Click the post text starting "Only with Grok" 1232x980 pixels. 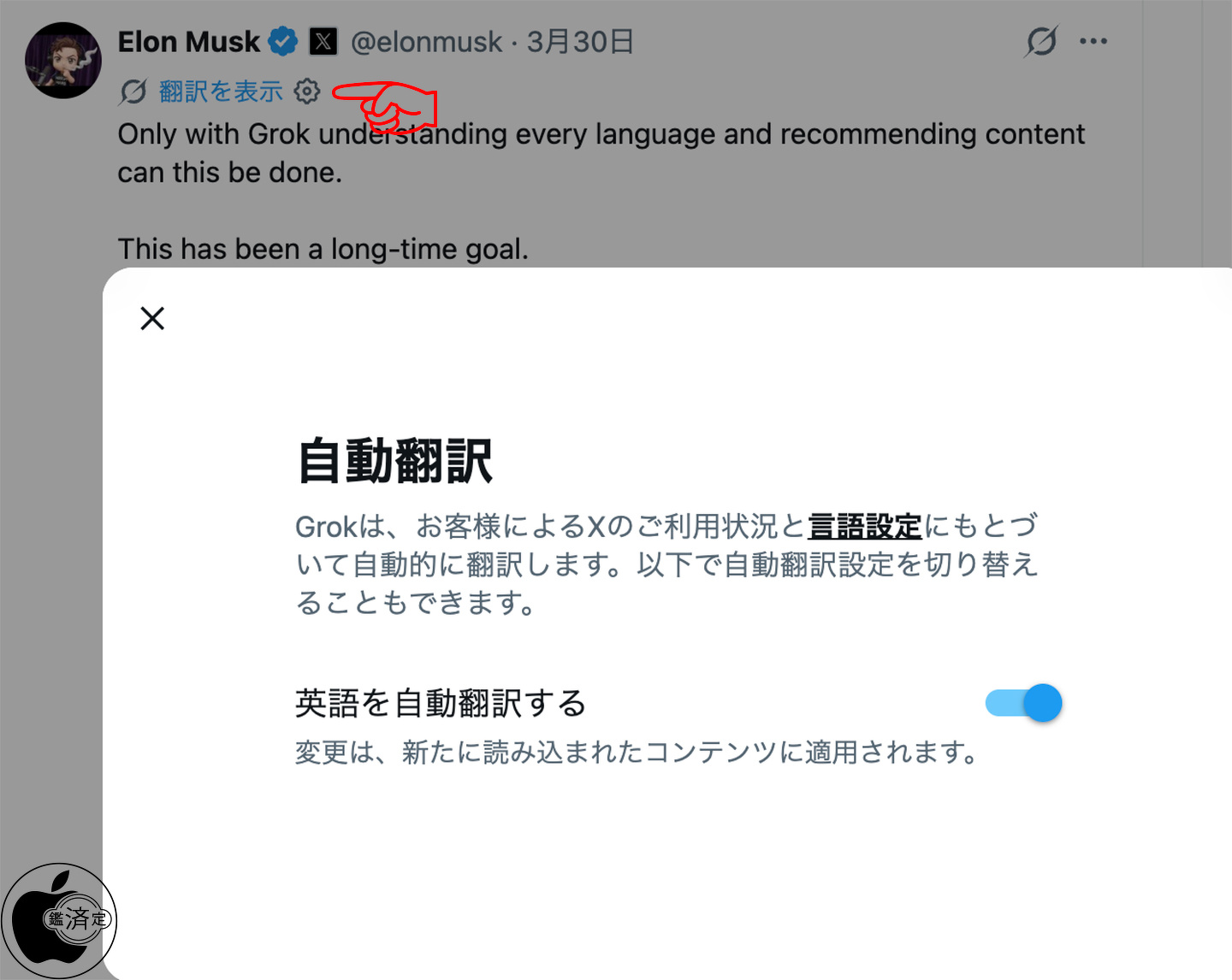[601, 152]
